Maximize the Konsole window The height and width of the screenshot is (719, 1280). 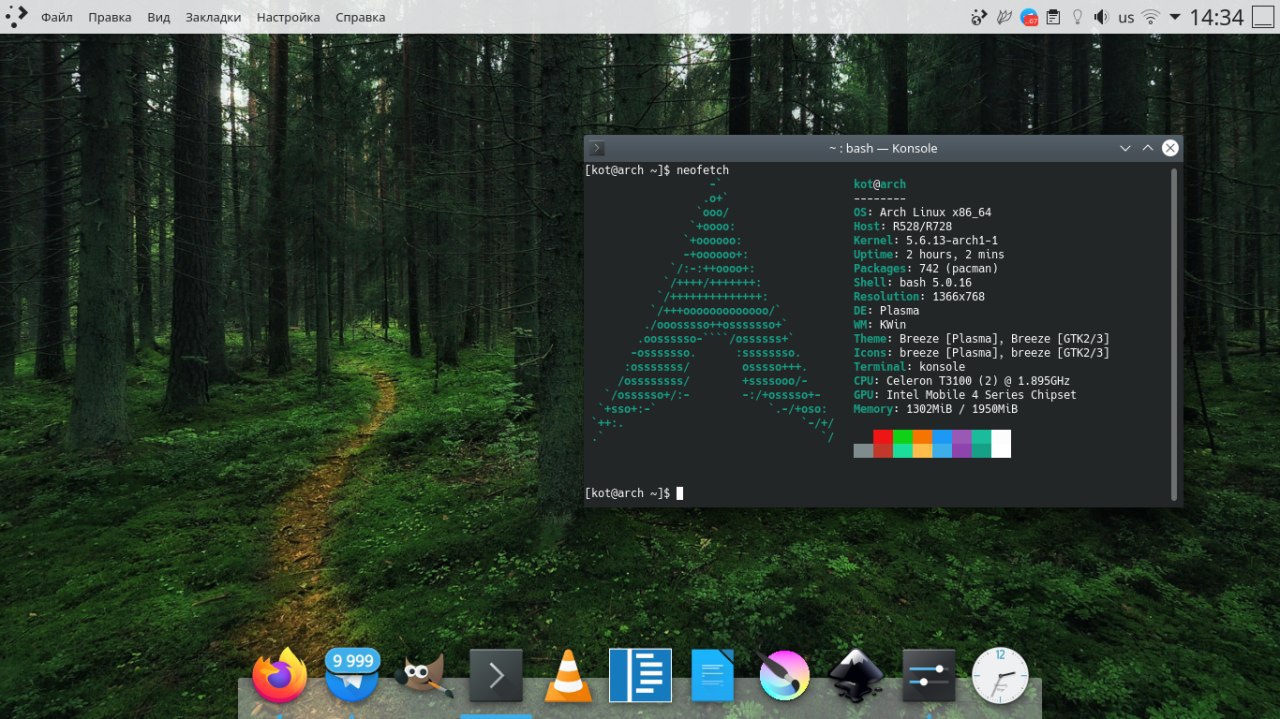pos(1148,148)
